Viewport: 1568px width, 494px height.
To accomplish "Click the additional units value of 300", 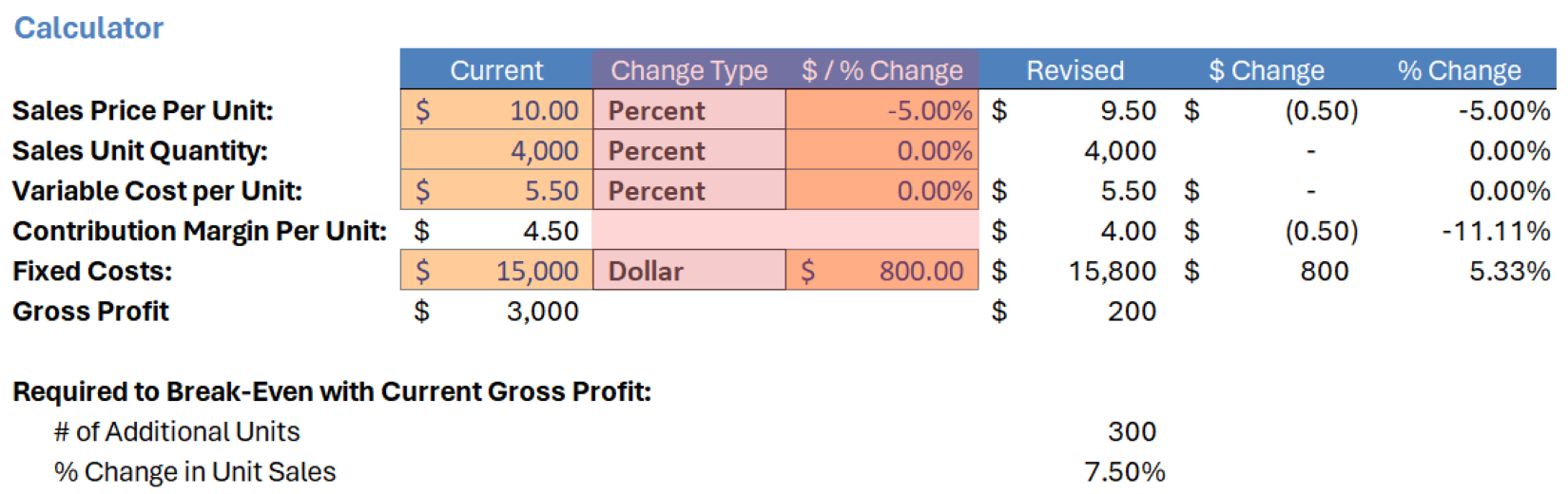I will pyautogui.click(x=1131, y=432).
